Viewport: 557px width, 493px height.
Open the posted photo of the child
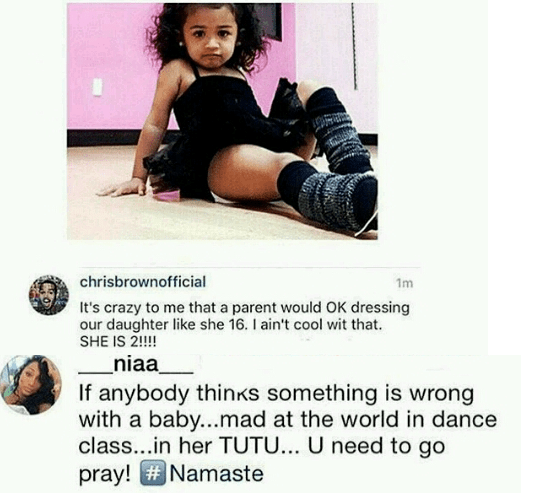(222, 121)
